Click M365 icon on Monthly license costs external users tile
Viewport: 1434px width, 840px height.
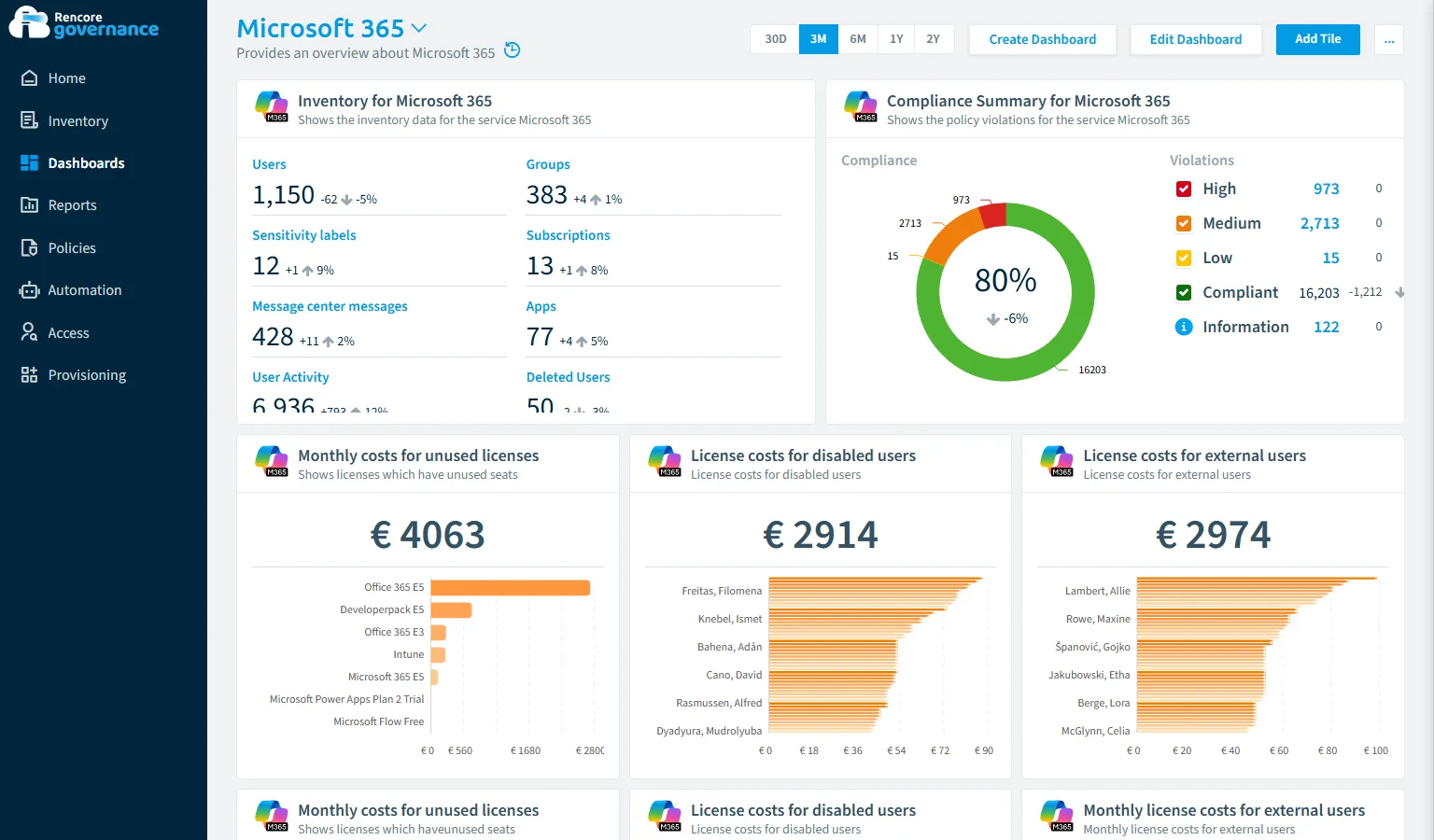pos(1058,816)
